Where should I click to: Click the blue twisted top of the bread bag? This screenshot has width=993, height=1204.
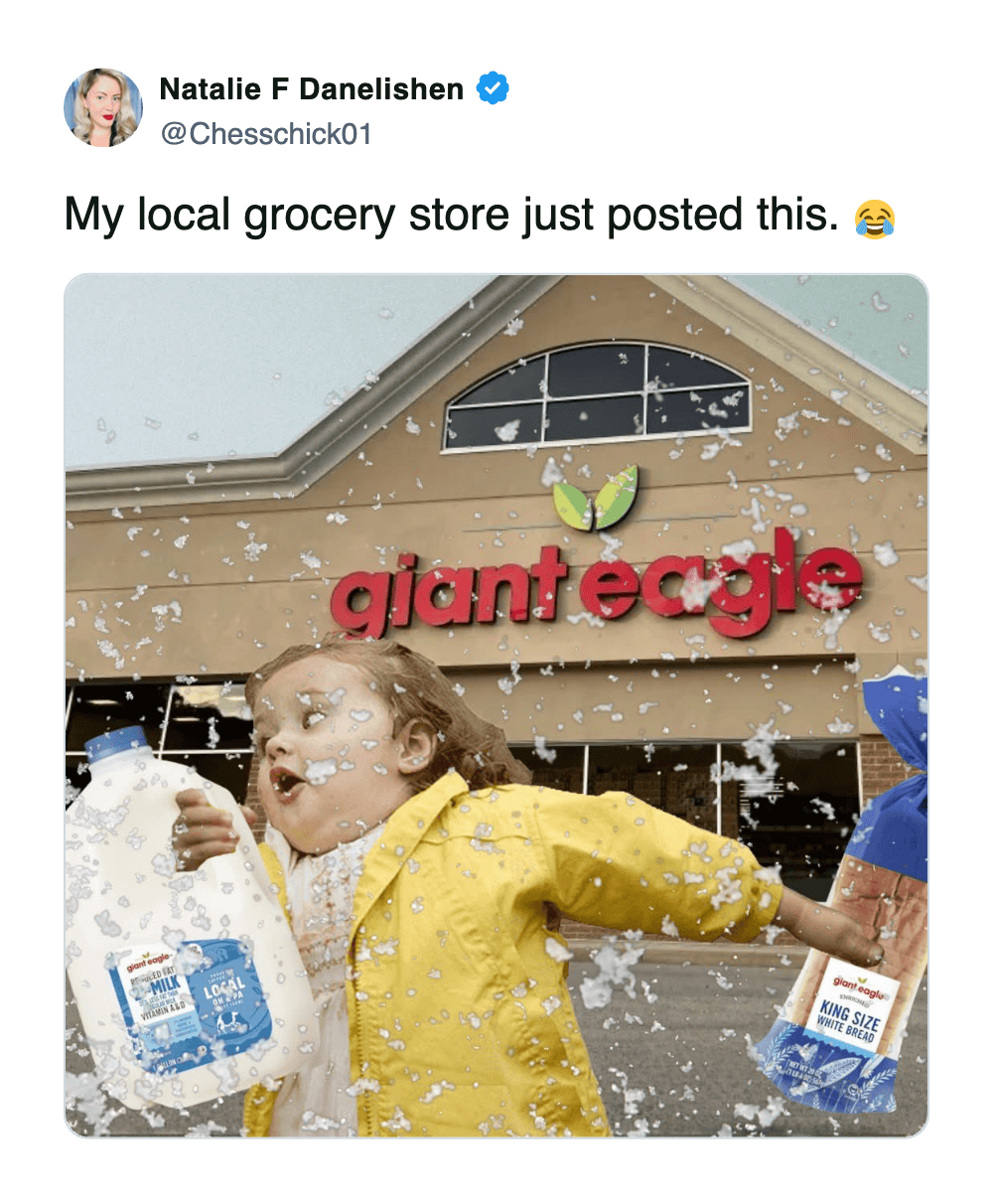899,765
